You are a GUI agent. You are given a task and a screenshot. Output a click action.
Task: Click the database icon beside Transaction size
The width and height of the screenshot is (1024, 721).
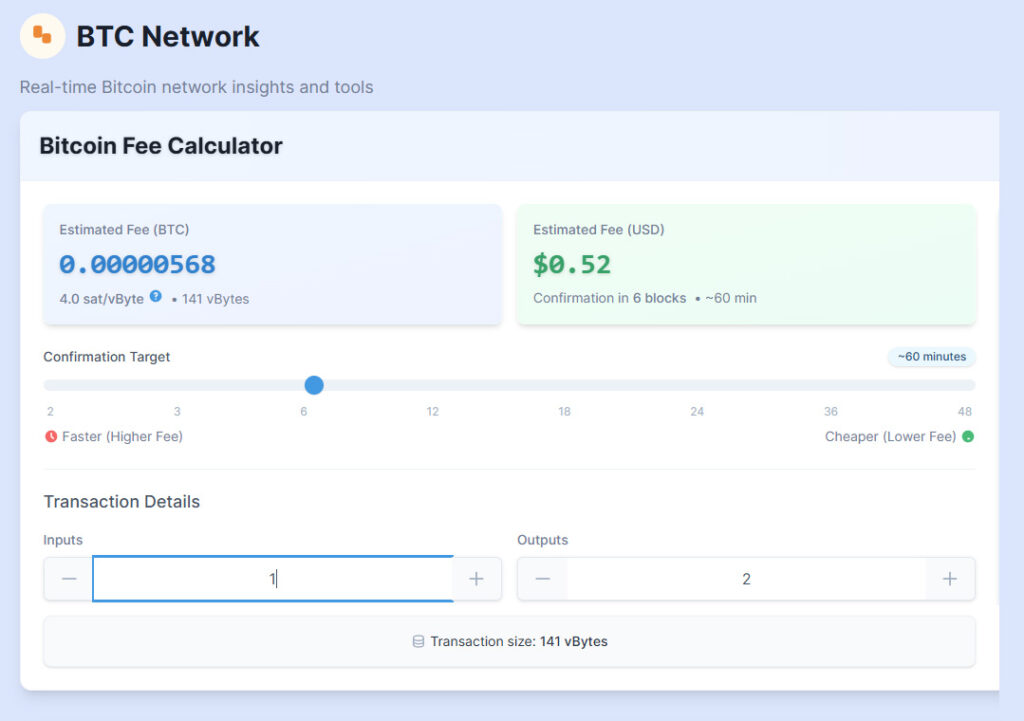coord(418,641)
